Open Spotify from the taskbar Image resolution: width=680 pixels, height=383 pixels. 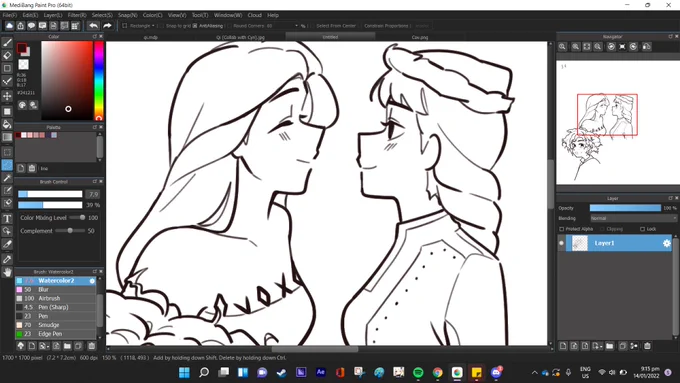point(418,372)
